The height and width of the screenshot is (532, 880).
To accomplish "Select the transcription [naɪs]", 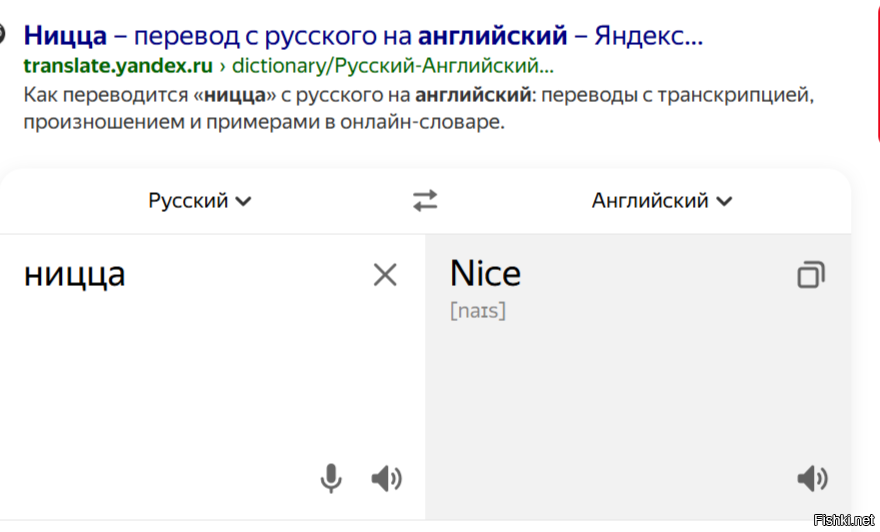I will pyautogui.click(x=478, y=310).
